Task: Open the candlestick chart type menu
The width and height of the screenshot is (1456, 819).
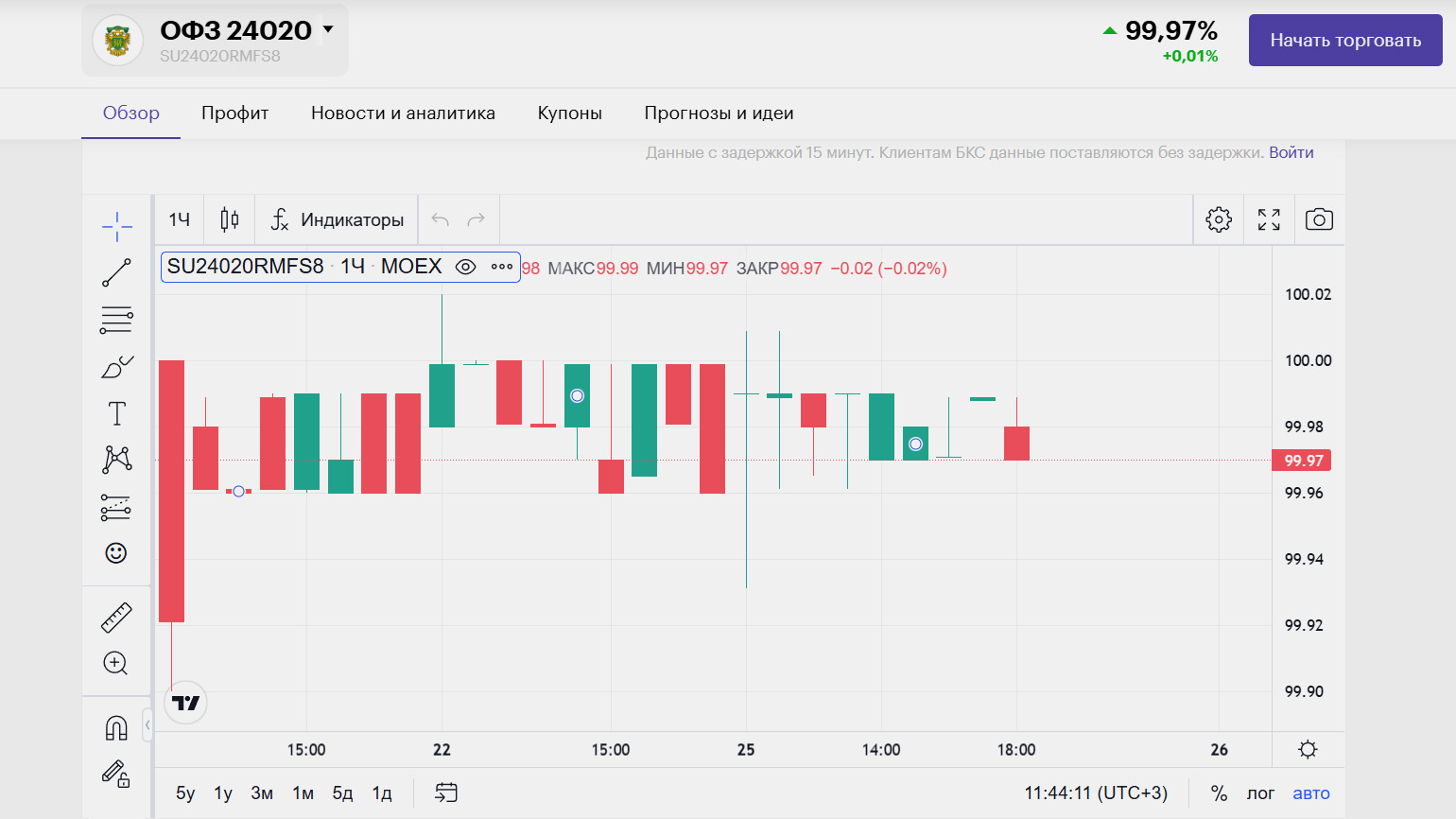Action: click(x=230, y=220)
